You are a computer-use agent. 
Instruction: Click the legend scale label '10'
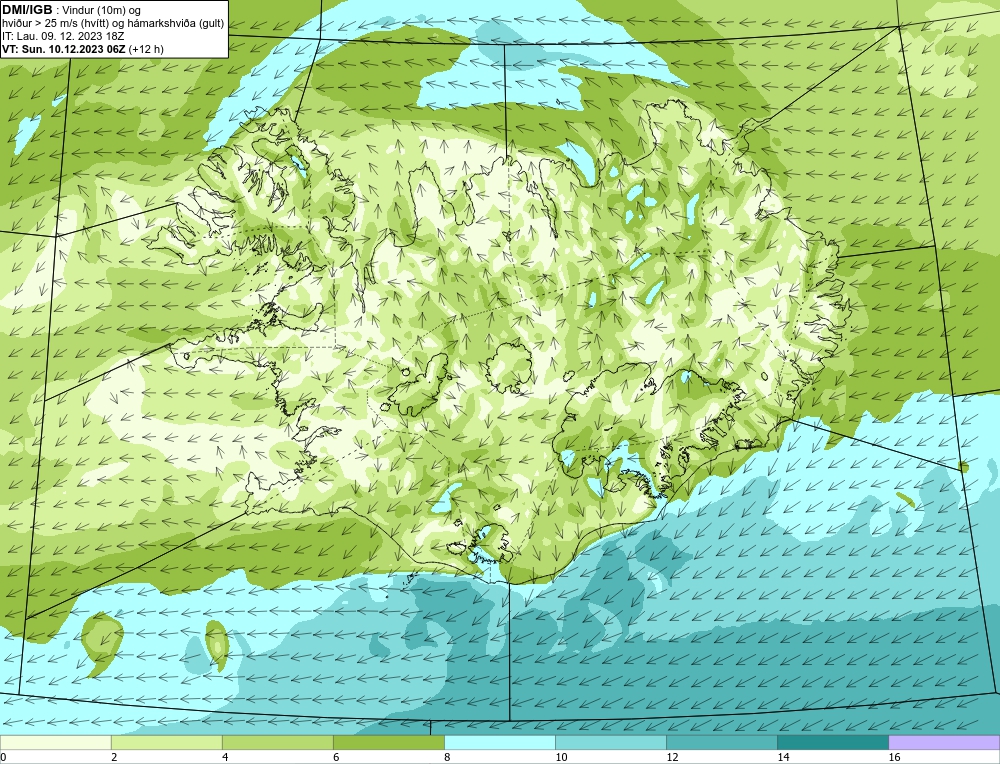(x=560, y=757)
